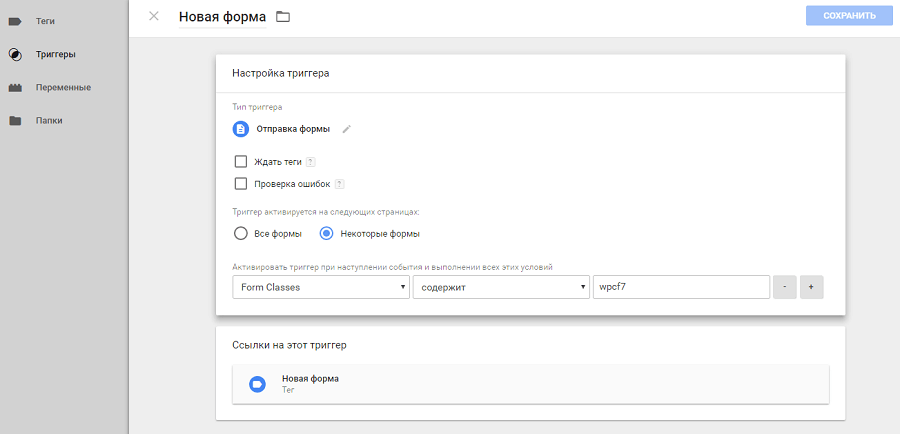Enable the Ждать теги checkbox

point(240,161)
